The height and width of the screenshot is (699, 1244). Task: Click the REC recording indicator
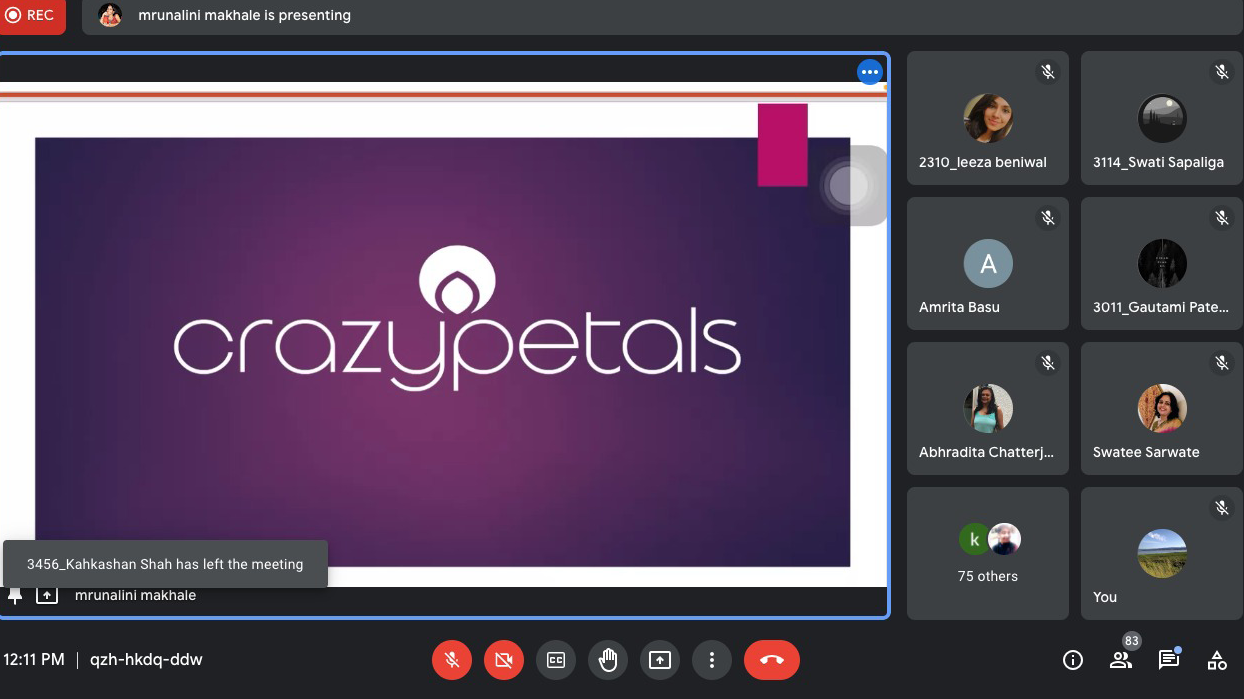pyautogui.click(x=32, y=16)
